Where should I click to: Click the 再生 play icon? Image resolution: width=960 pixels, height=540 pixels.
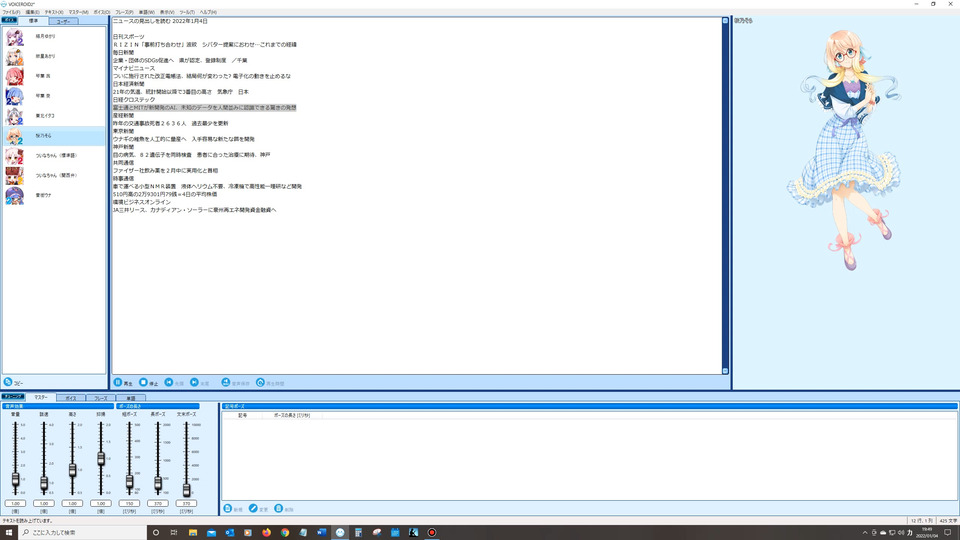118,382
